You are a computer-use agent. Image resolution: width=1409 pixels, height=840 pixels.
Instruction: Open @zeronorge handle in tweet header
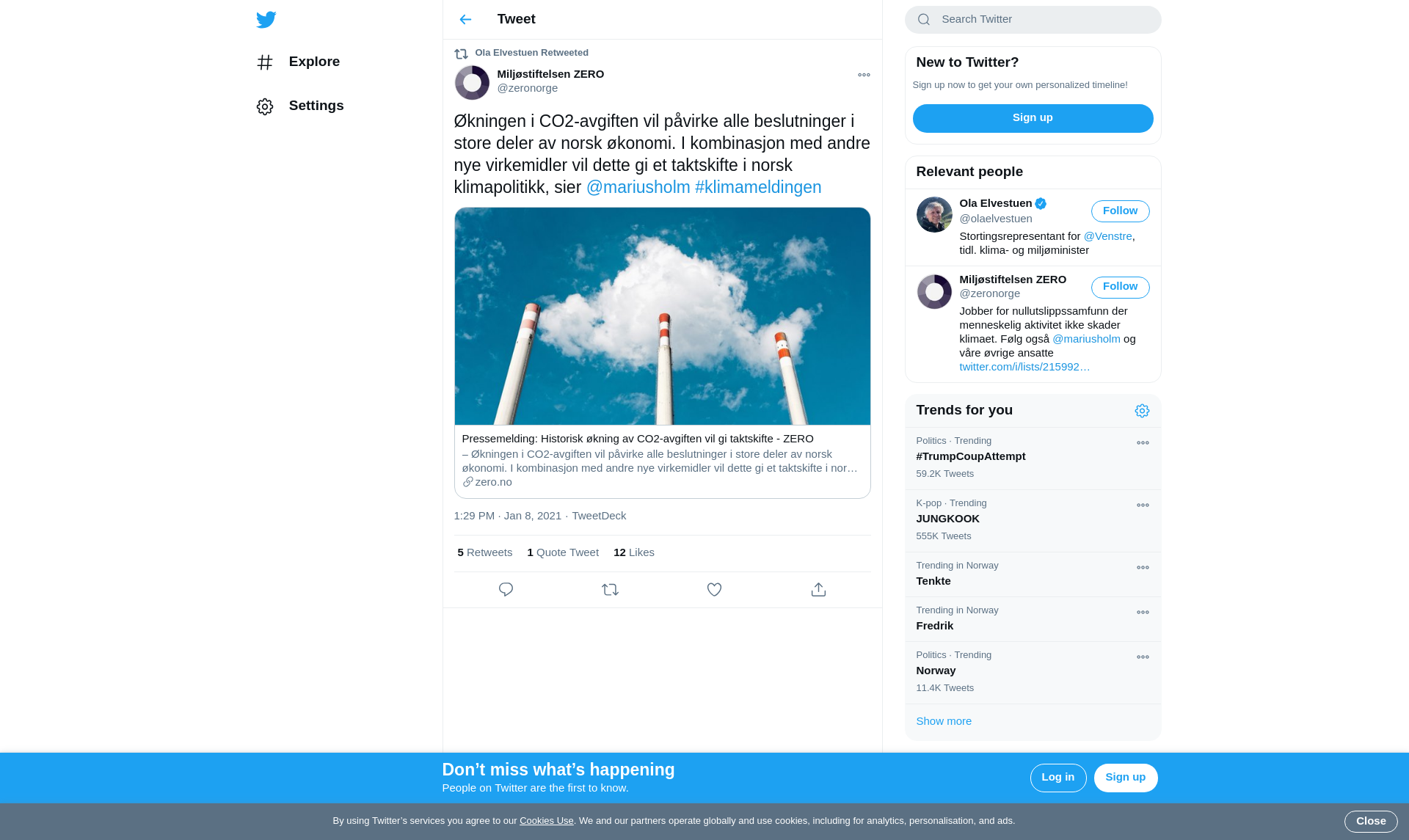click(x=527, y=88)
